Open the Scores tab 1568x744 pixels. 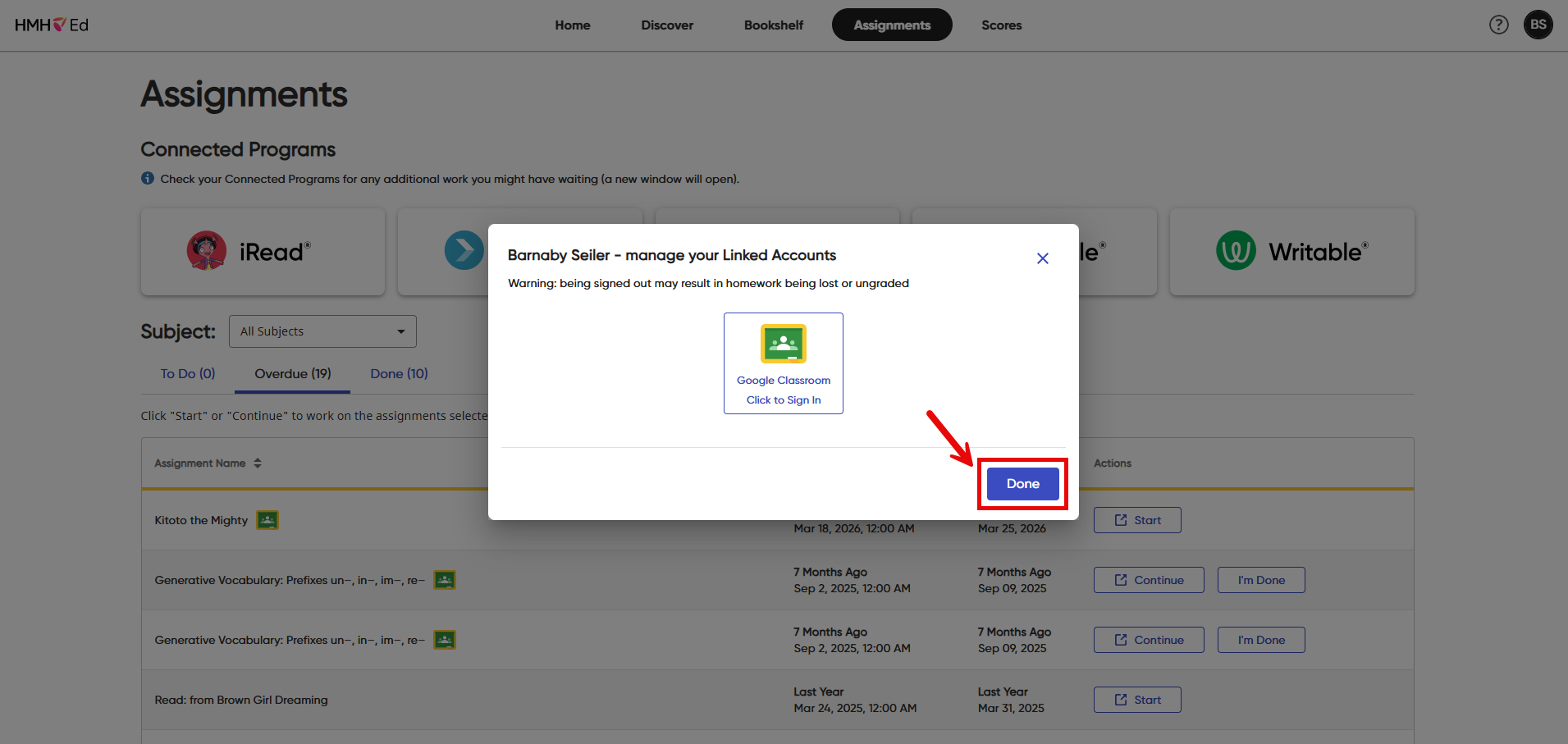pos(1002,25)
